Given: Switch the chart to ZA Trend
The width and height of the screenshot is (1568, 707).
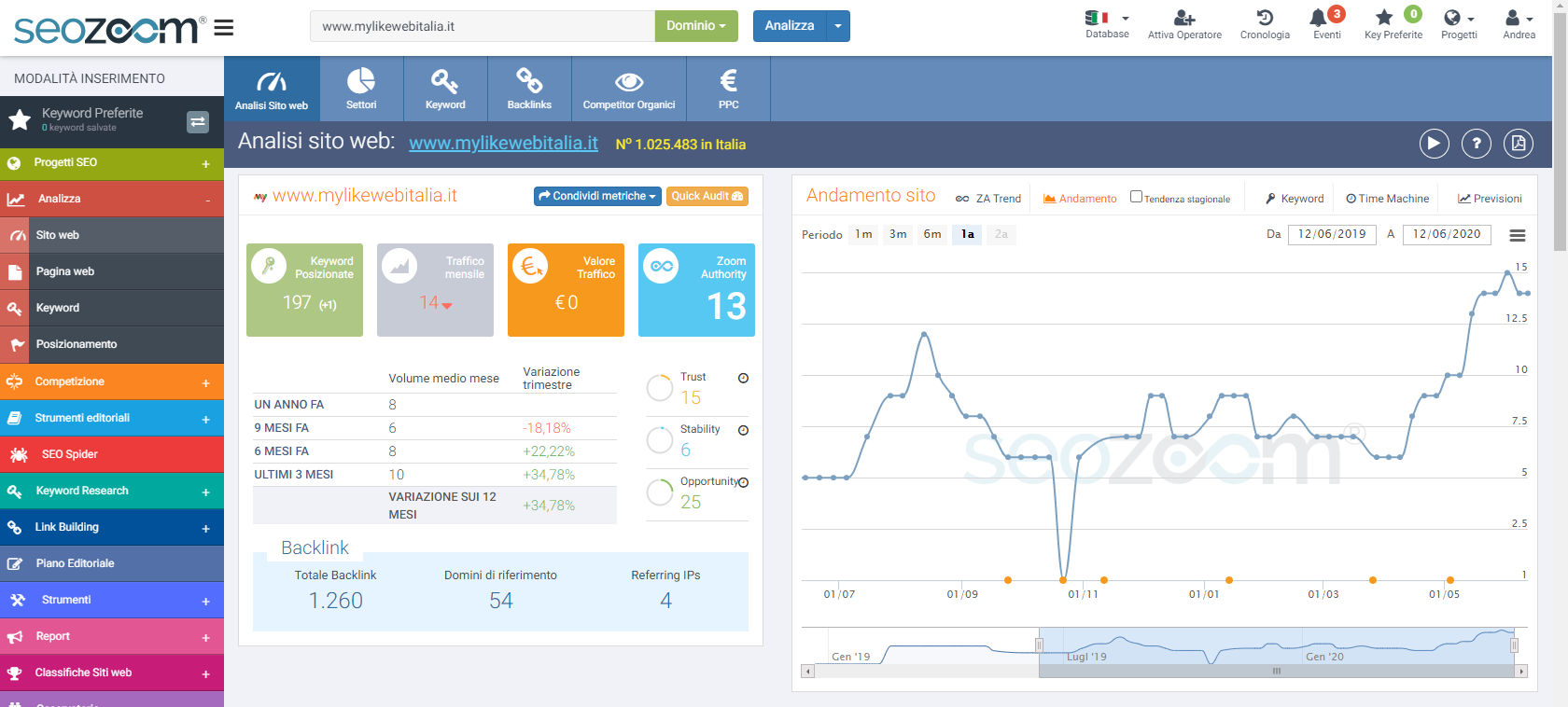Looking at the screenshot, I should [x=988, y=199].
